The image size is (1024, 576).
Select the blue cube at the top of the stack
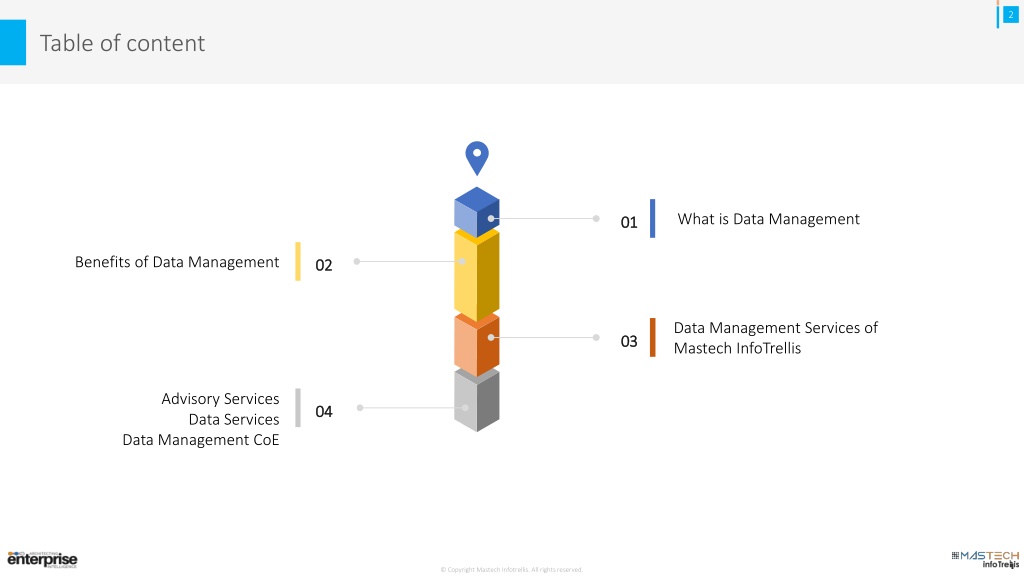click(x=477, y=212)
